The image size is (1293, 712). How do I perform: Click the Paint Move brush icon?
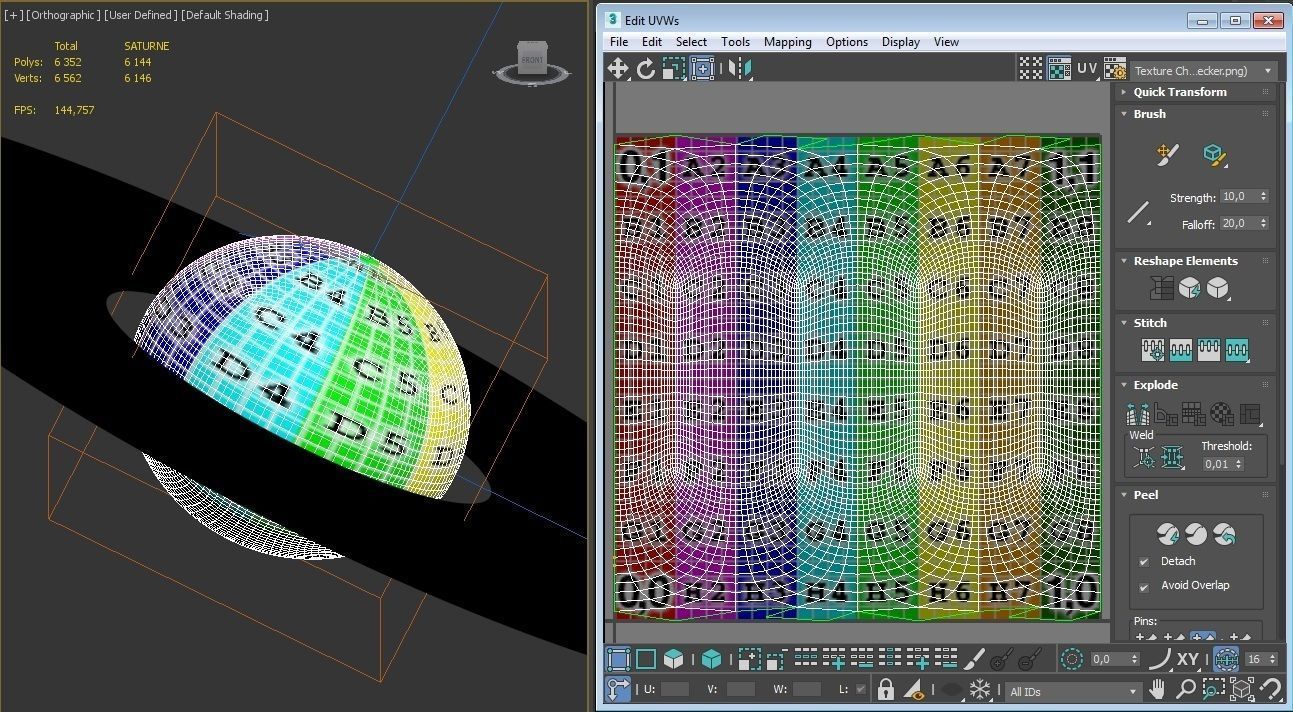tap(1167, 154)
